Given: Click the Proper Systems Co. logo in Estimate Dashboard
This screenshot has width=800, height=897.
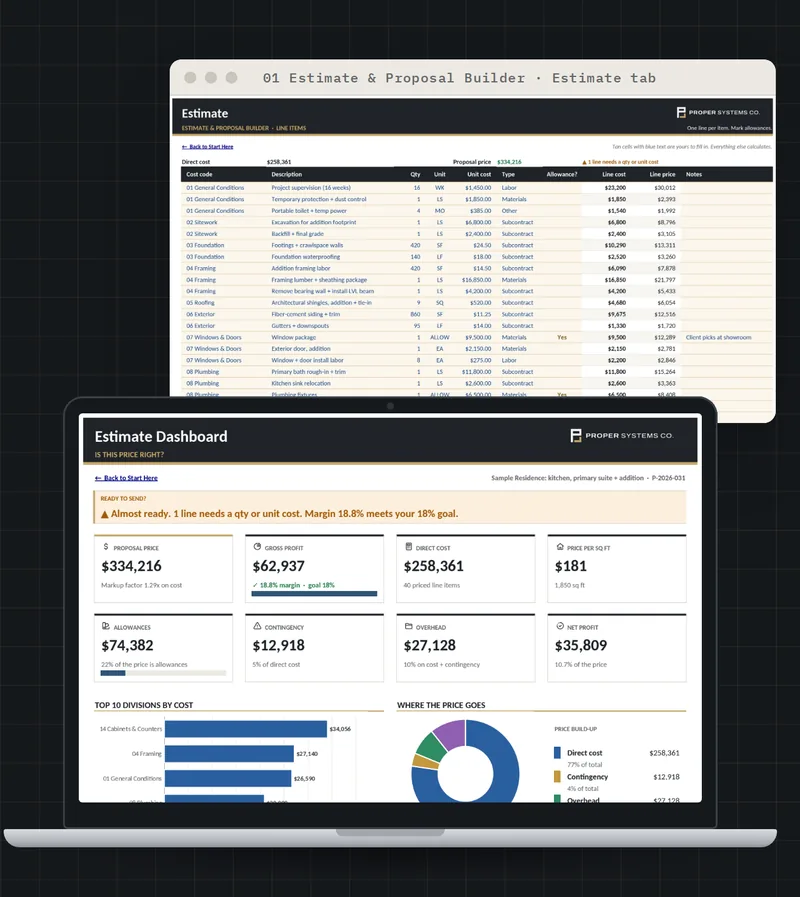Looking at the screenshot, I should click(x=622, y=435).
